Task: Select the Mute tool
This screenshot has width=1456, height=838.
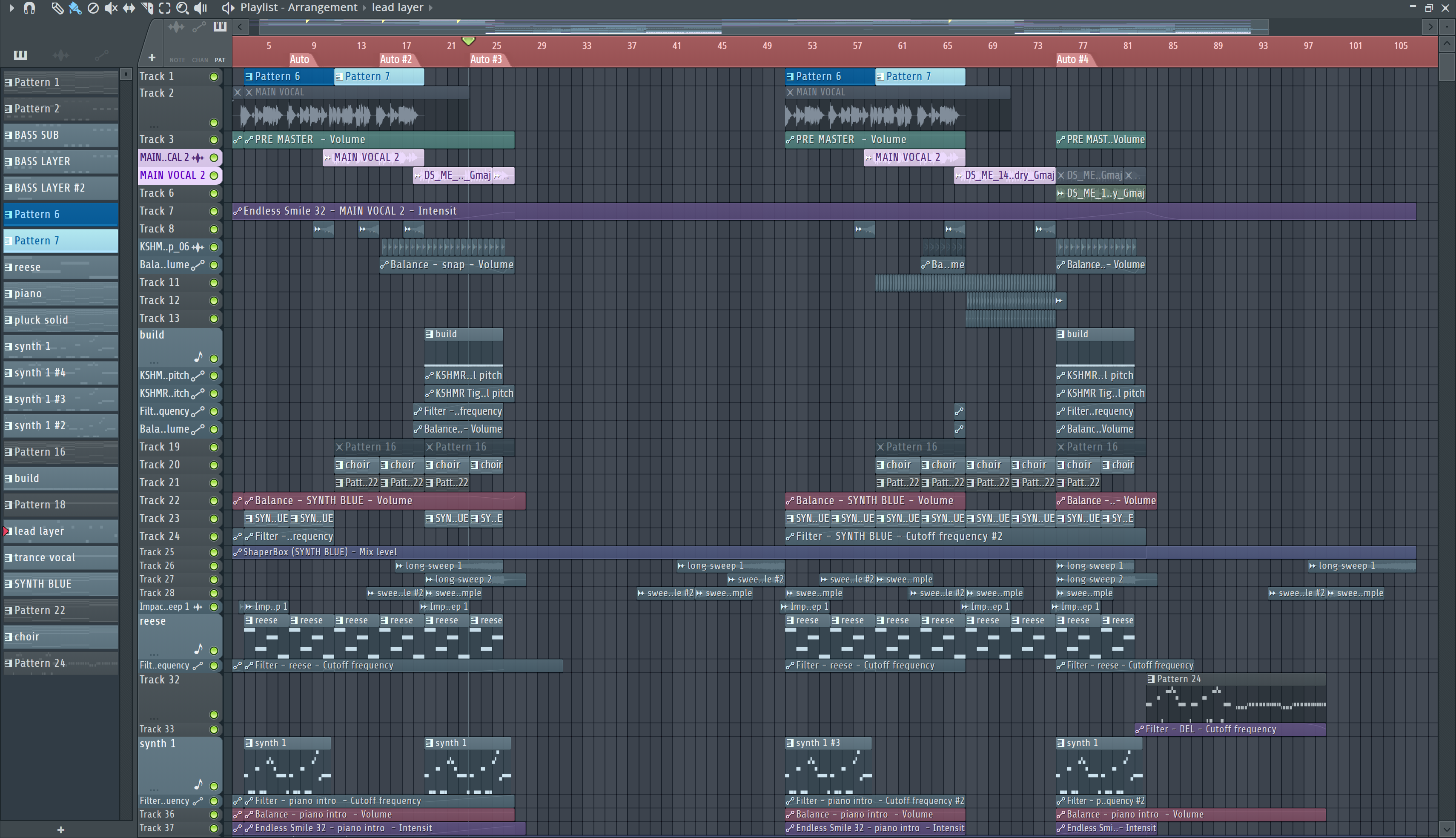Action: (111, 8)
